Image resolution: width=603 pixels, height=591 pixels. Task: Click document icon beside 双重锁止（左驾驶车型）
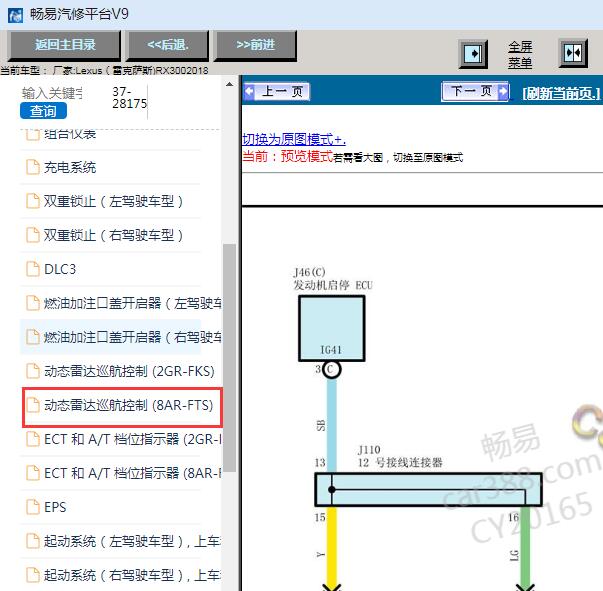33,201
